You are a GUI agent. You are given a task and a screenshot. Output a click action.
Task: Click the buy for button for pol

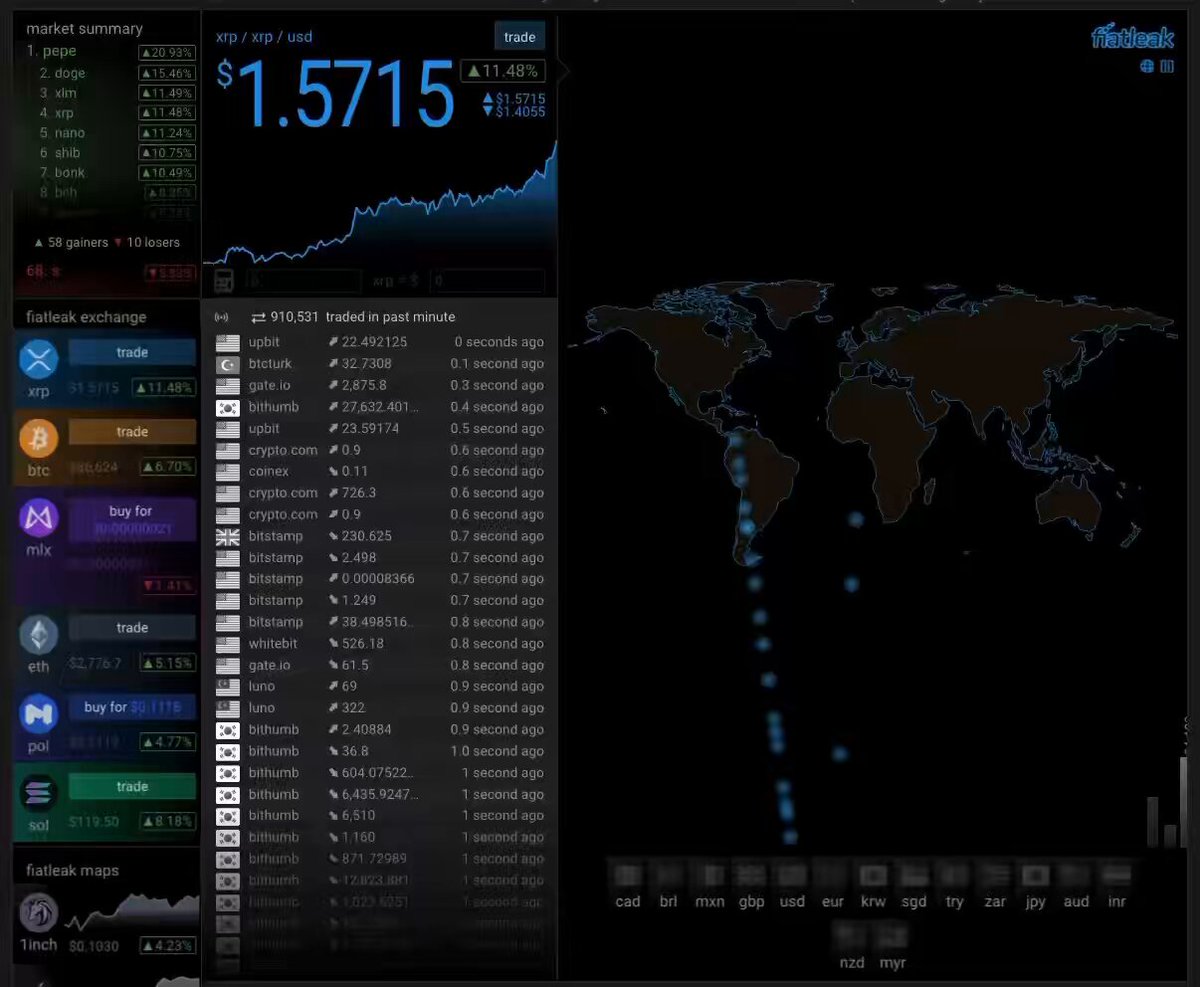pos(132,707)
